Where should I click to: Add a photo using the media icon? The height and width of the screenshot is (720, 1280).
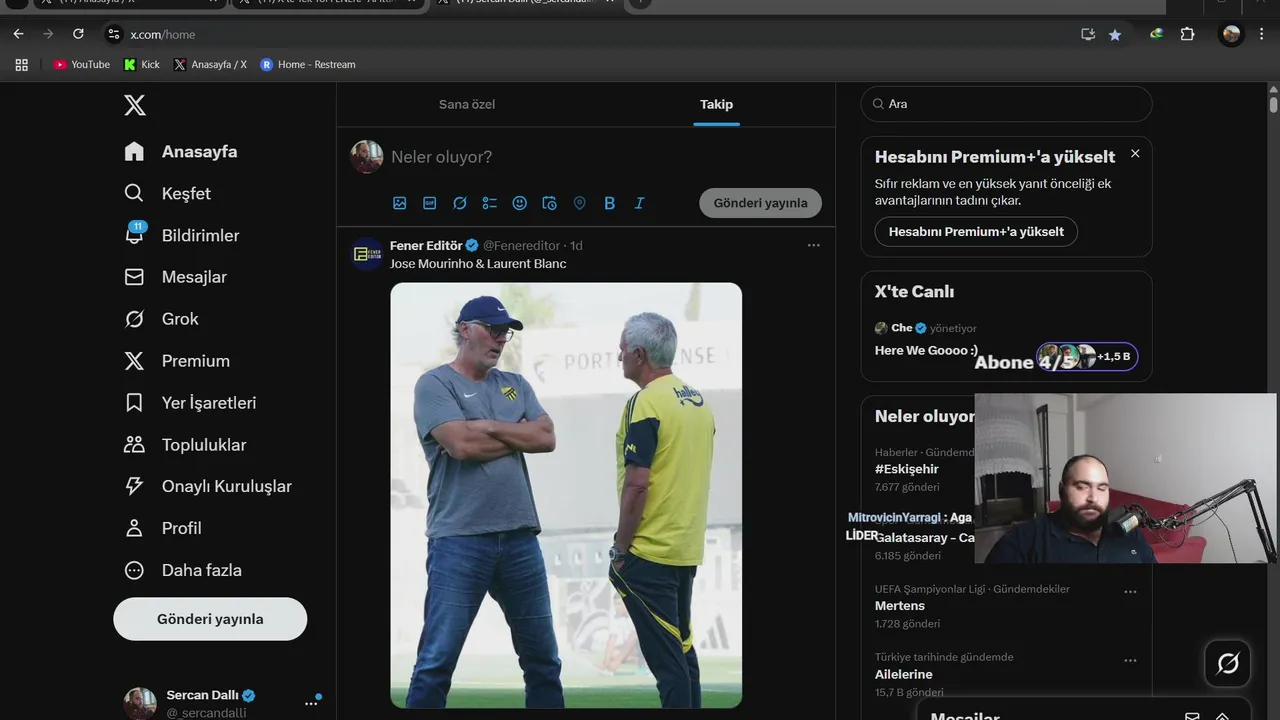400,203
